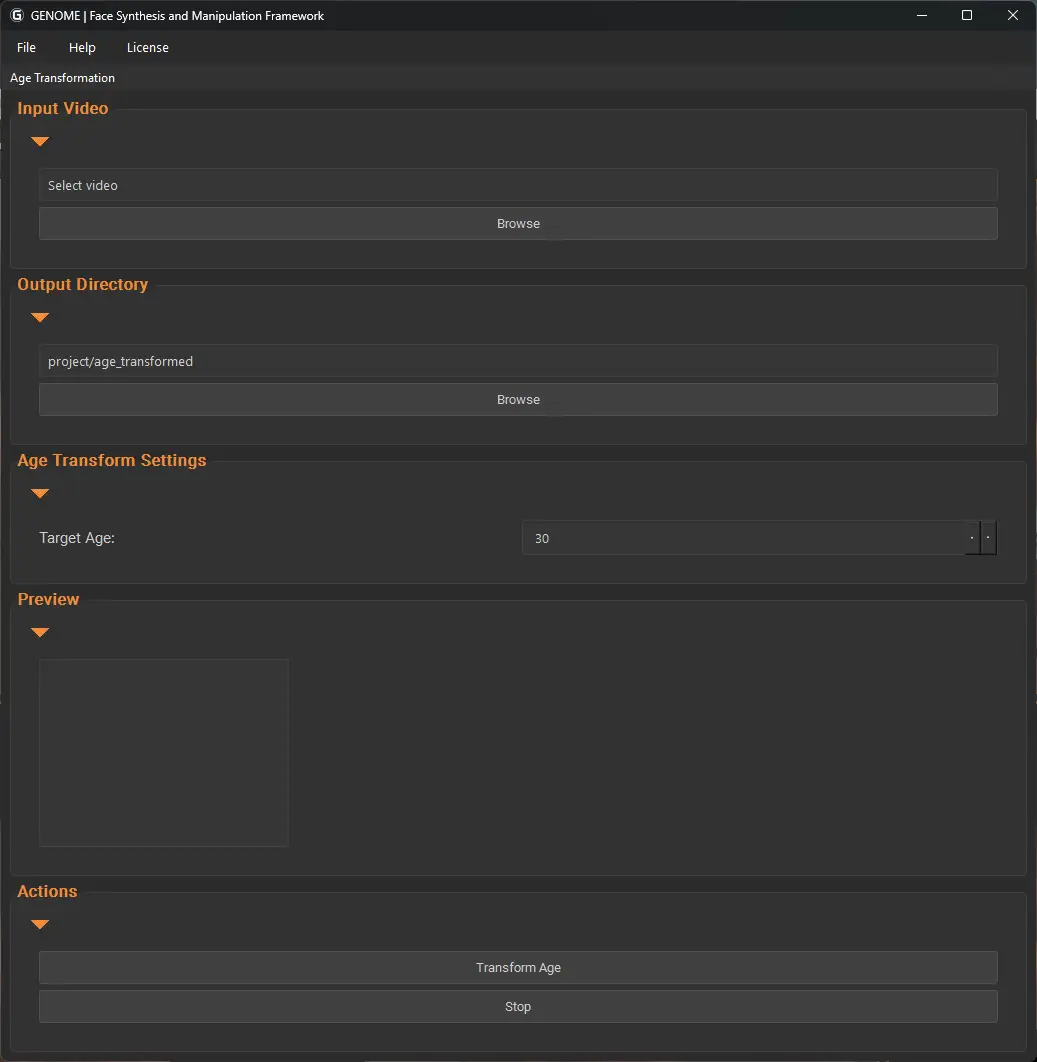Click the Target Age label

click(77, 538)
